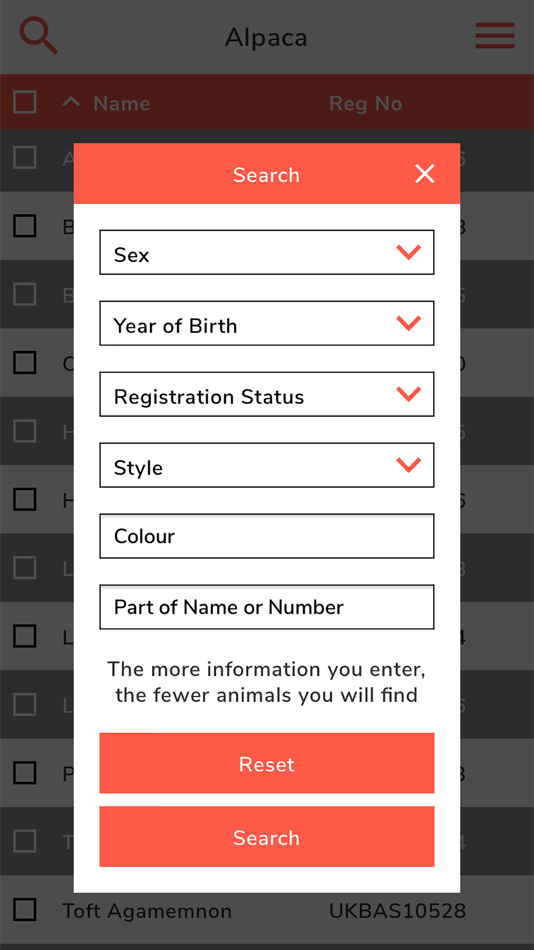This screenshot has height=950, width=534.
Task: Open the hamburger menu icon
Action: (x=495, y=36)
